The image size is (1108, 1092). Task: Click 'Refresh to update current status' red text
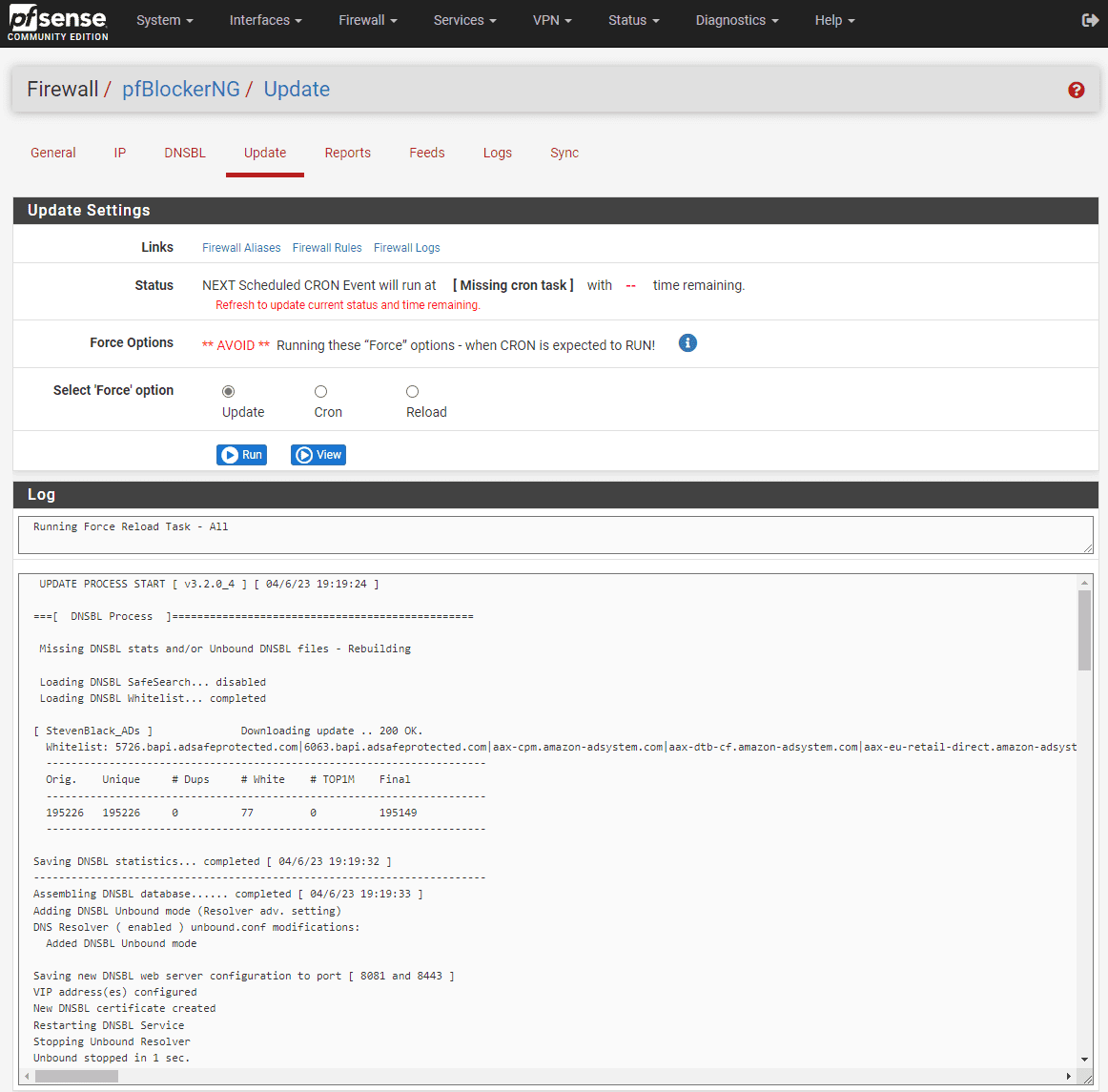[348, 305]
